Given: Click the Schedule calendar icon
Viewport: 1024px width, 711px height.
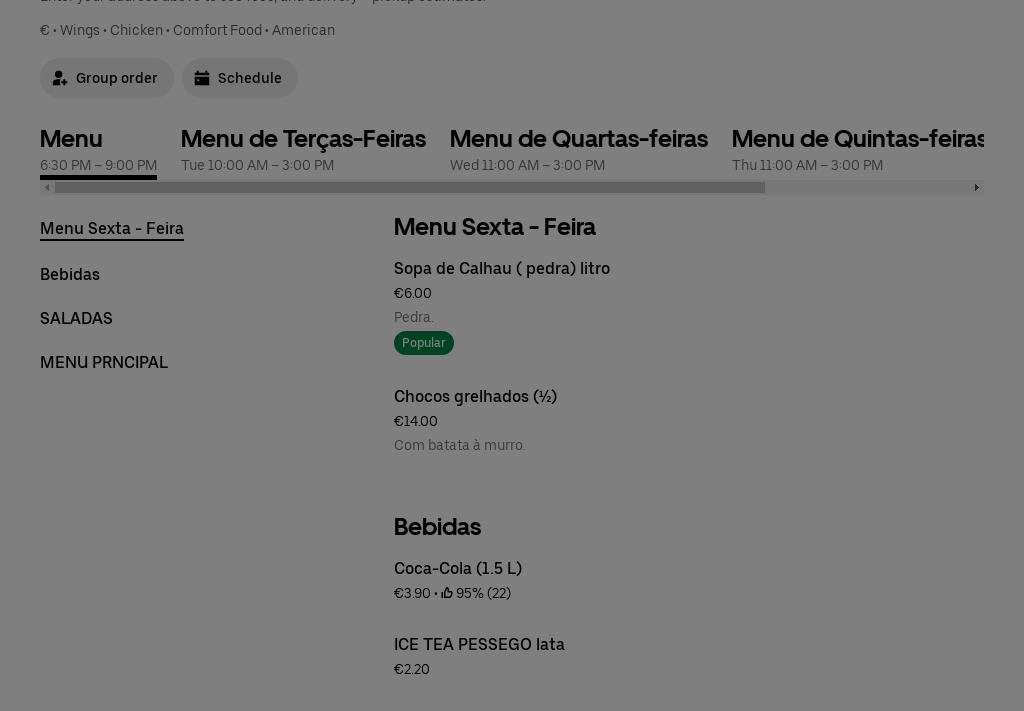Looking at the screenshot, I should [203, 78].
